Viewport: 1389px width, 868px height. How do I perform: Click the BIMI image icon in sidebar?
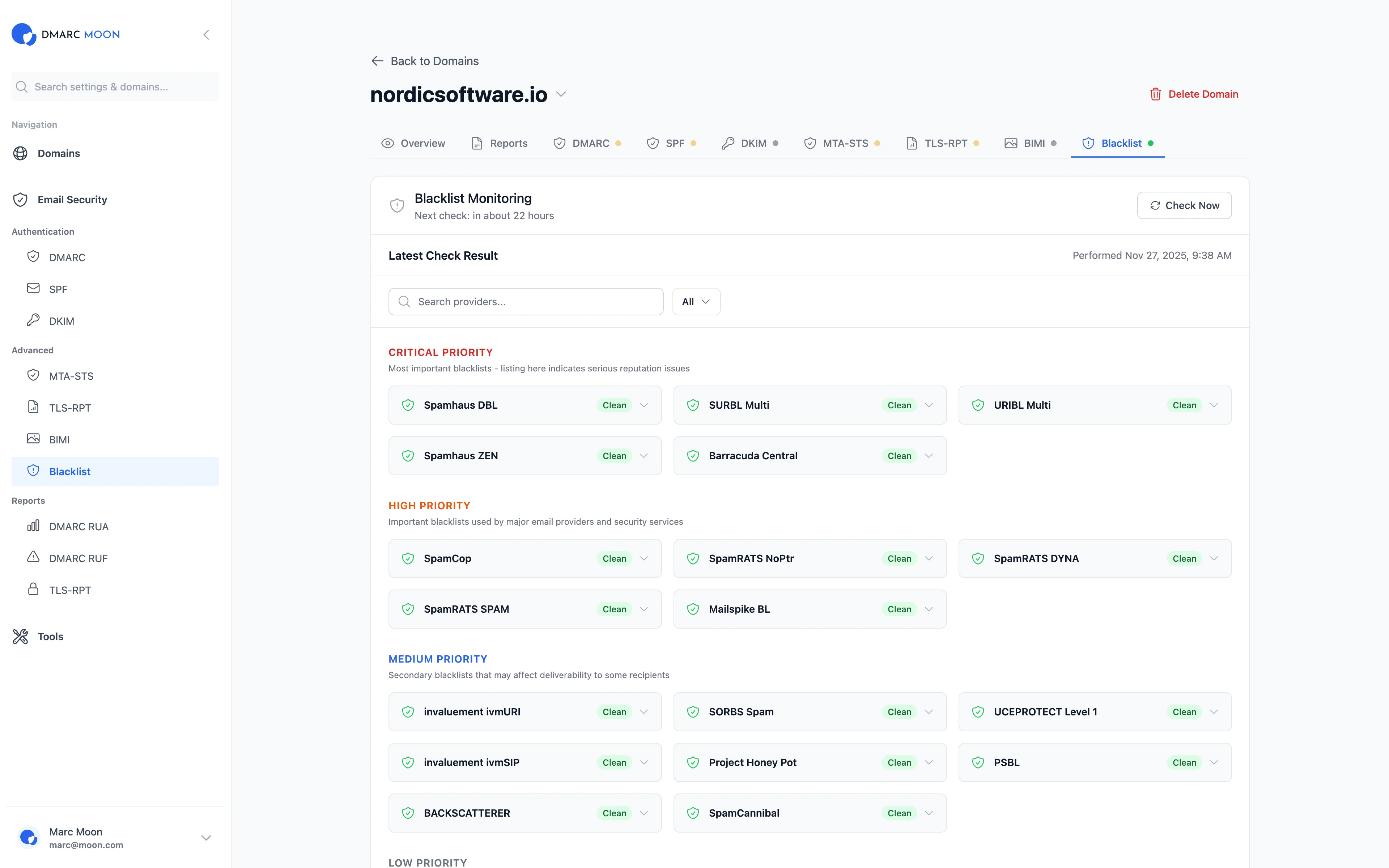point(33,439)
